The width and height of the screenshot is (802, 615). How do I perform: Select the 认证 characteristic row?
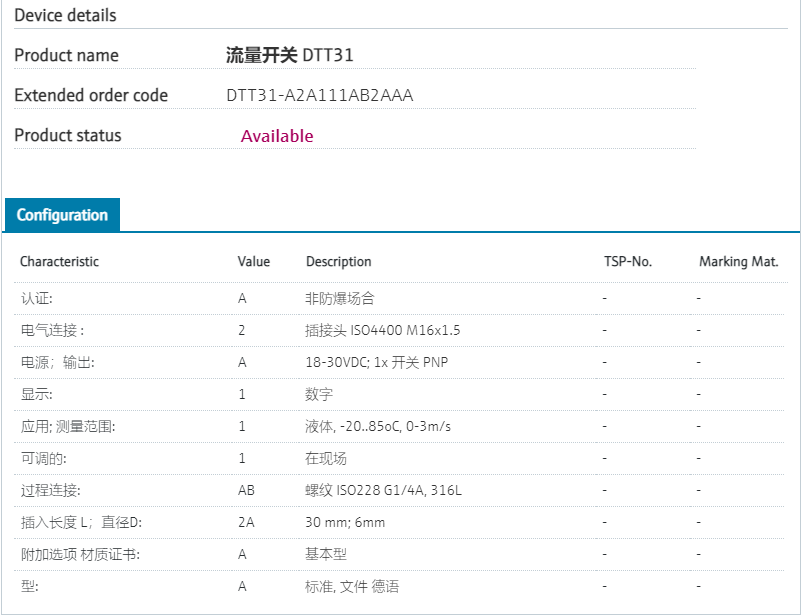[36, 298]
